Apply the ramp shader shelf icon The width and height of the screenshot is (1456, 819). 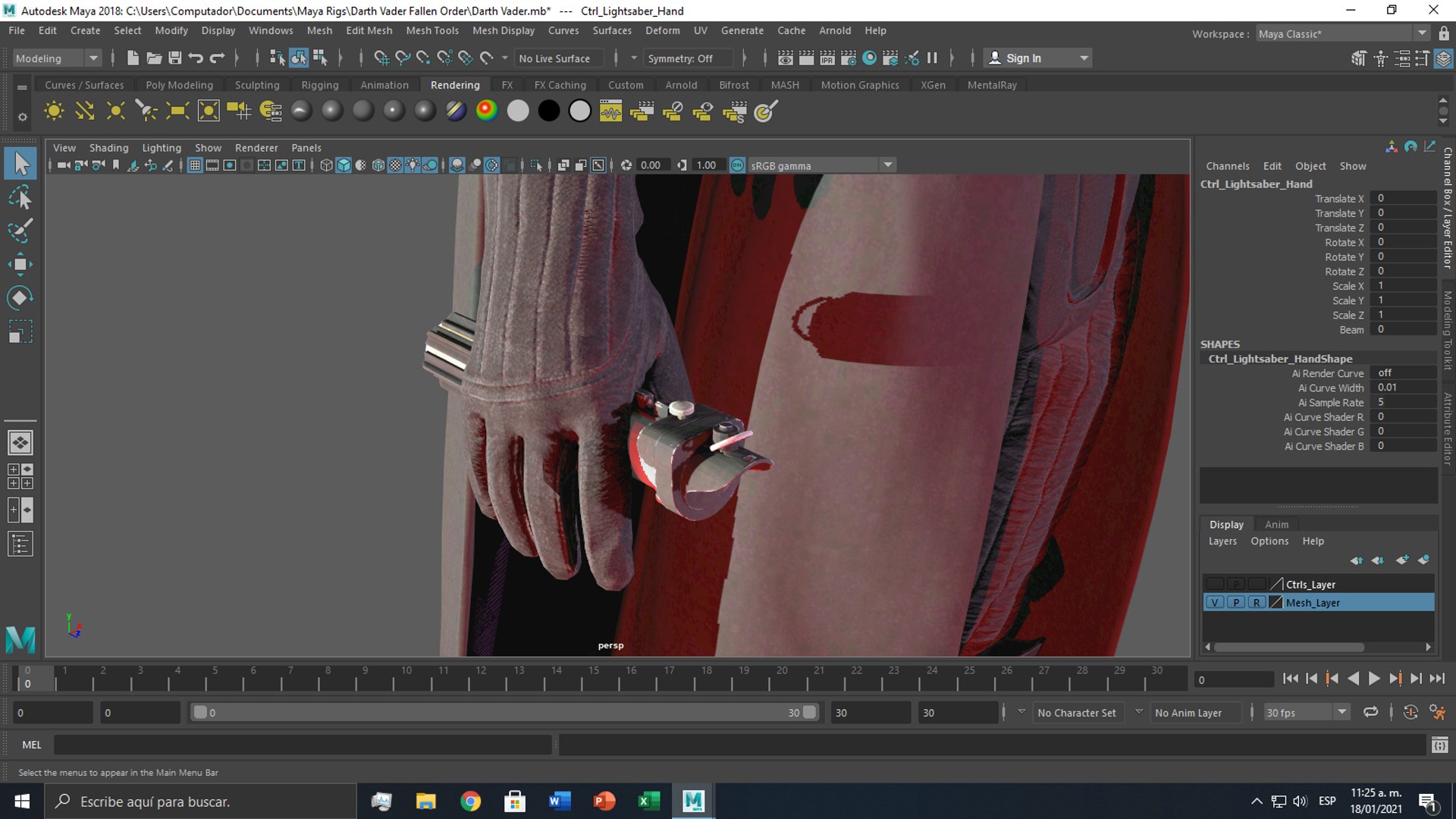click(487, 111)
